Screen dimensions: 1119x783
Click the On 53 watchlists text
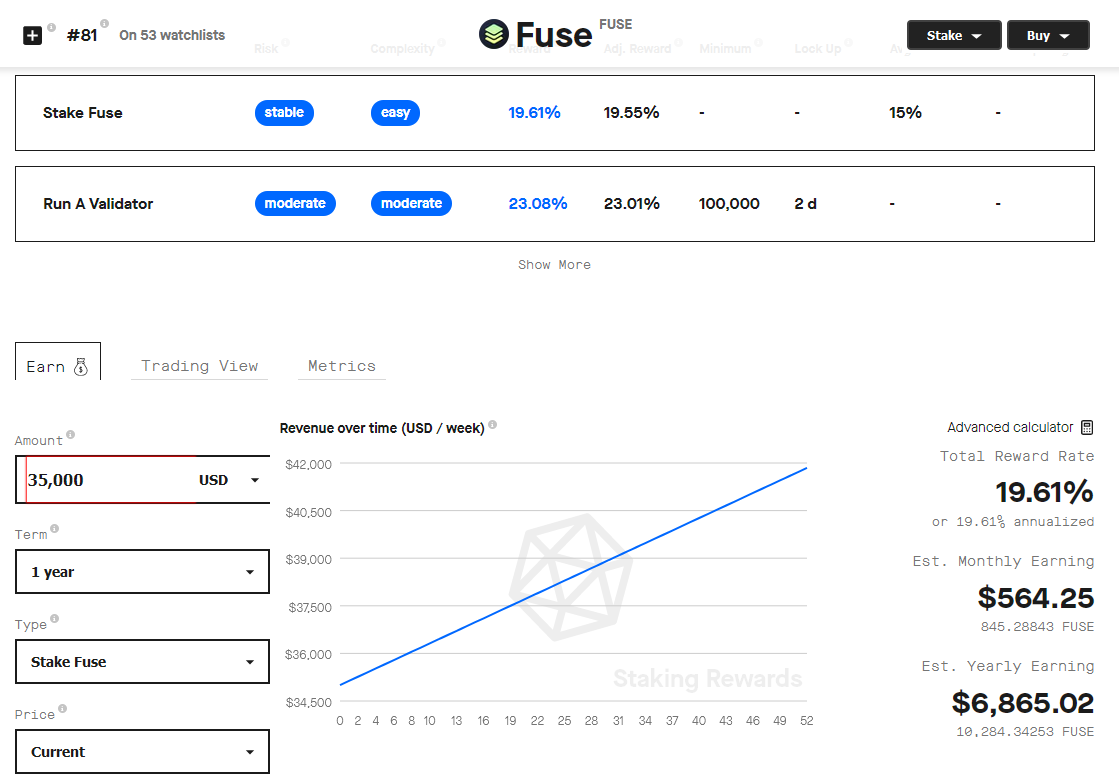172,35
